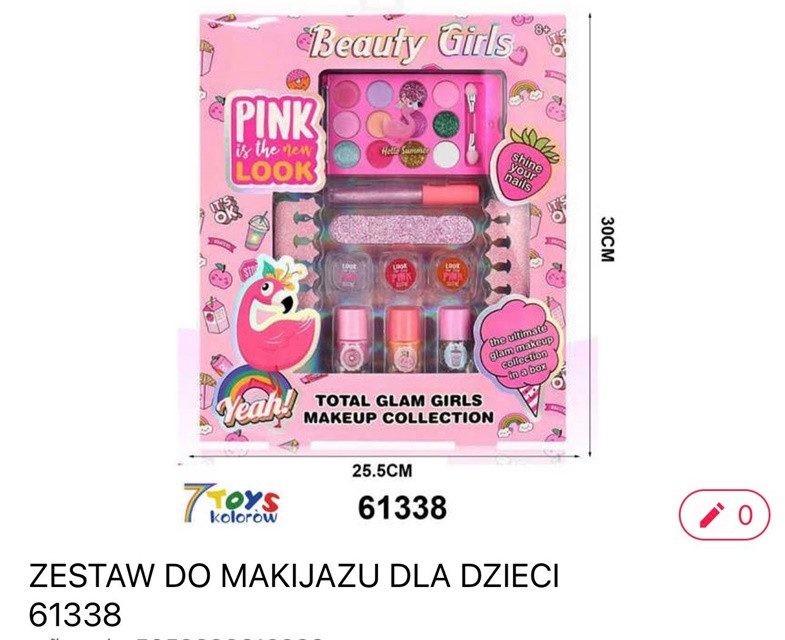Viewport: 785px width, 640px height.
Task: Click the product code 61338 under image
Action: click(x=402, y=507)
